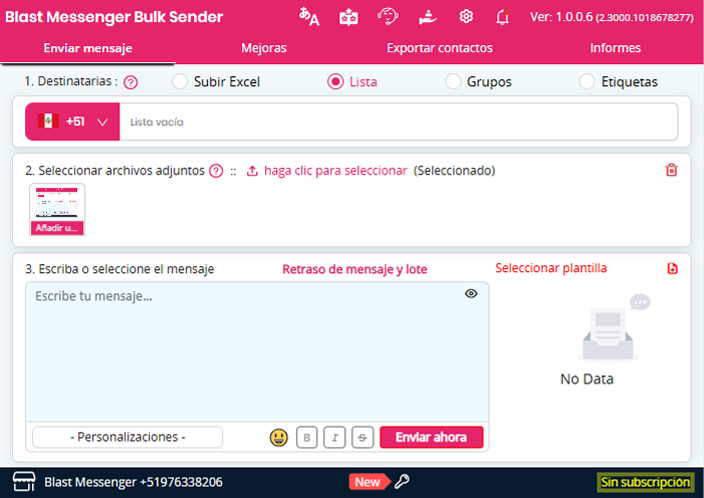Apply bold formatting with B button
Image resolution: width=704 pixels, height=498 pixels.
(x=307, y=437)
